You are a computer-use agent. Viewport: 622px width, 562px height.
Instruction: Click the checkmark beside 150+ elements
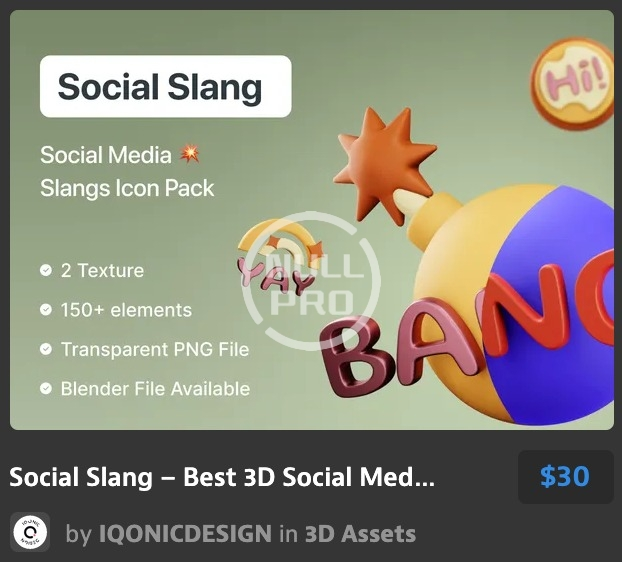46,309
